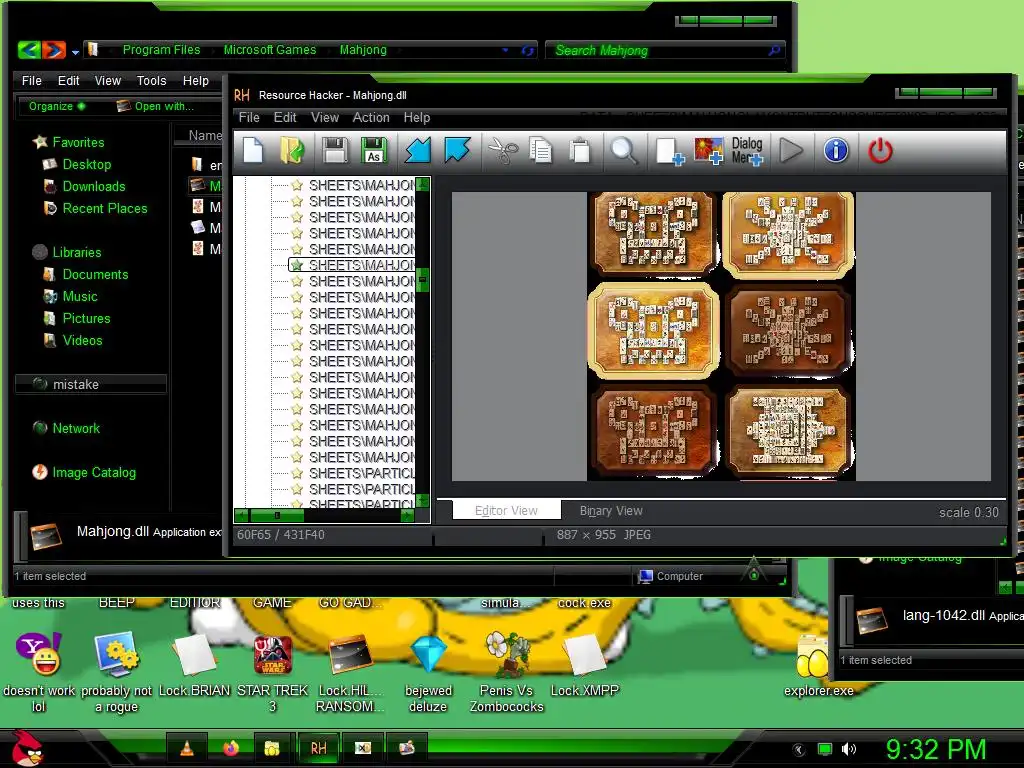Click the explorer.exe desktop icon
1024x768 pixels.
(818, 666)
